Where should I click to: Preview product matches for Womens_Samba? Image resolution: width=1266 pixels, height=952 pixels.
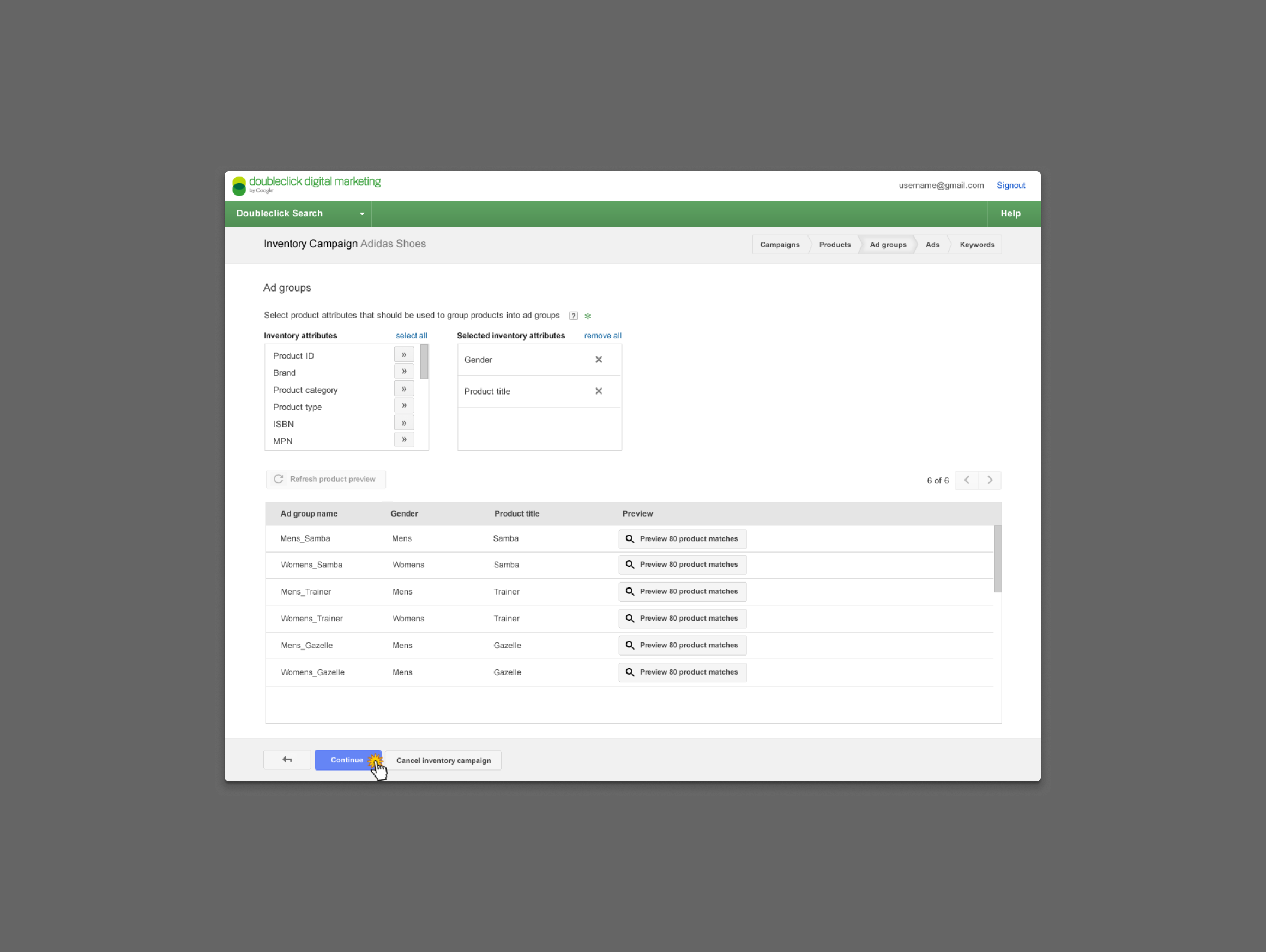coord(682,565)
